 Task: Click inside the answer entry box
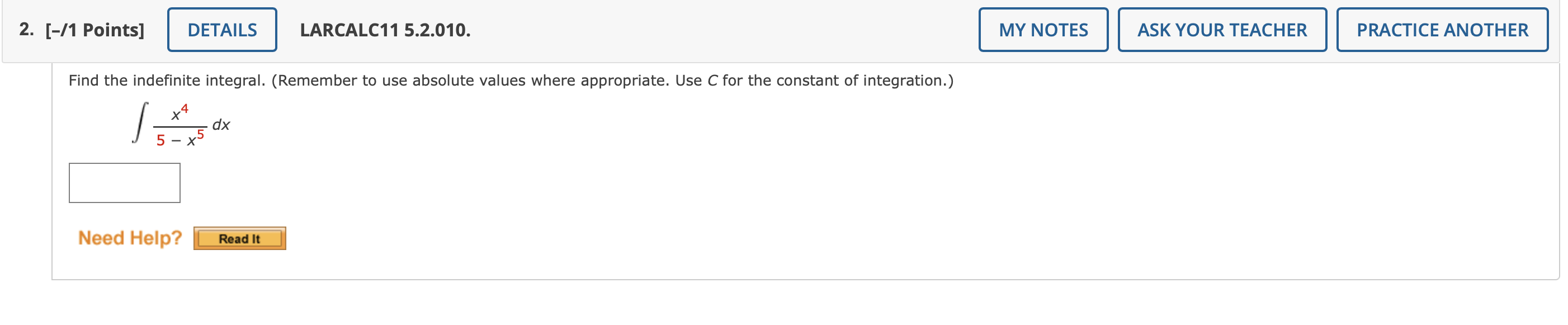pos(124,182)
